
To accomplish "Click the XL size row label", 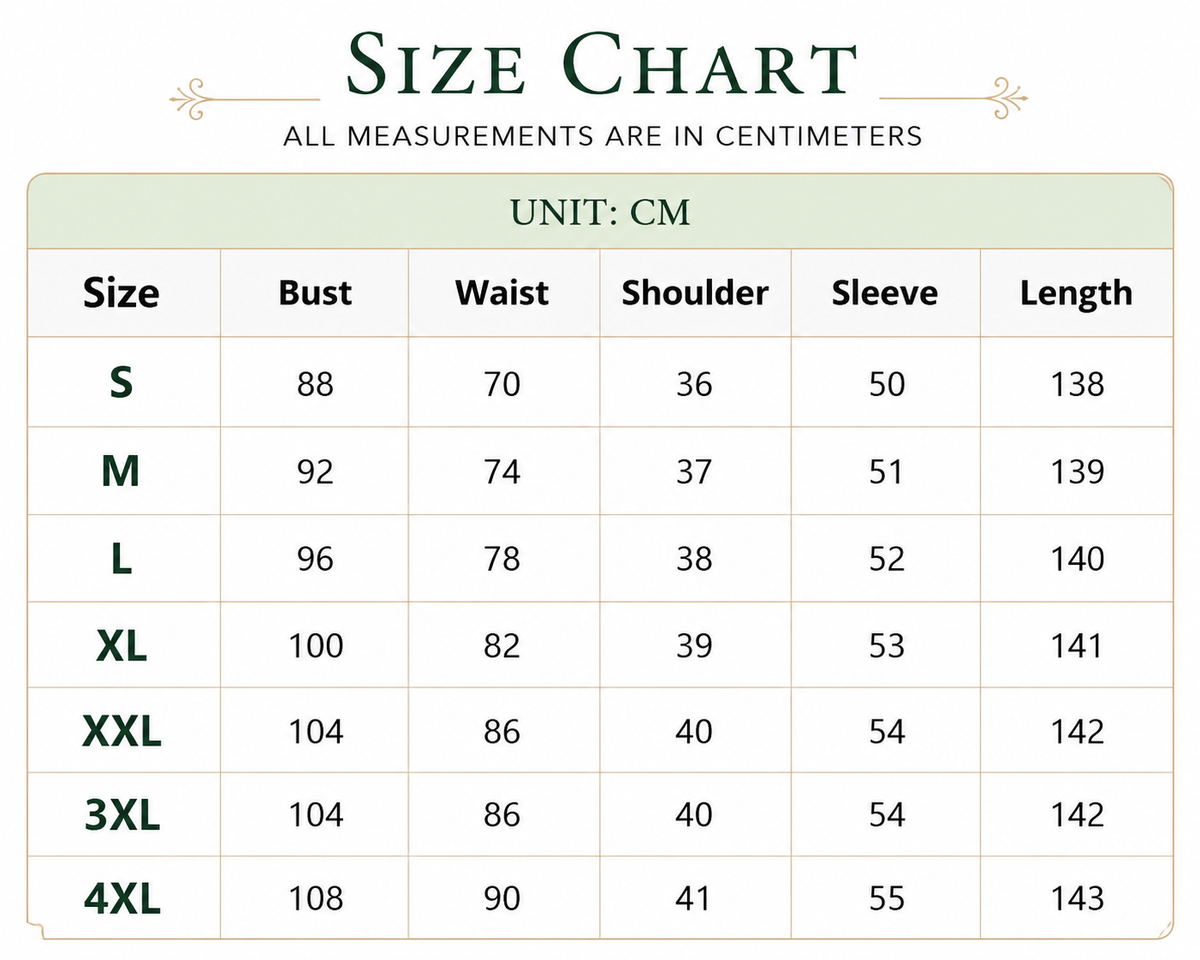I will click(x=121, y=646).
